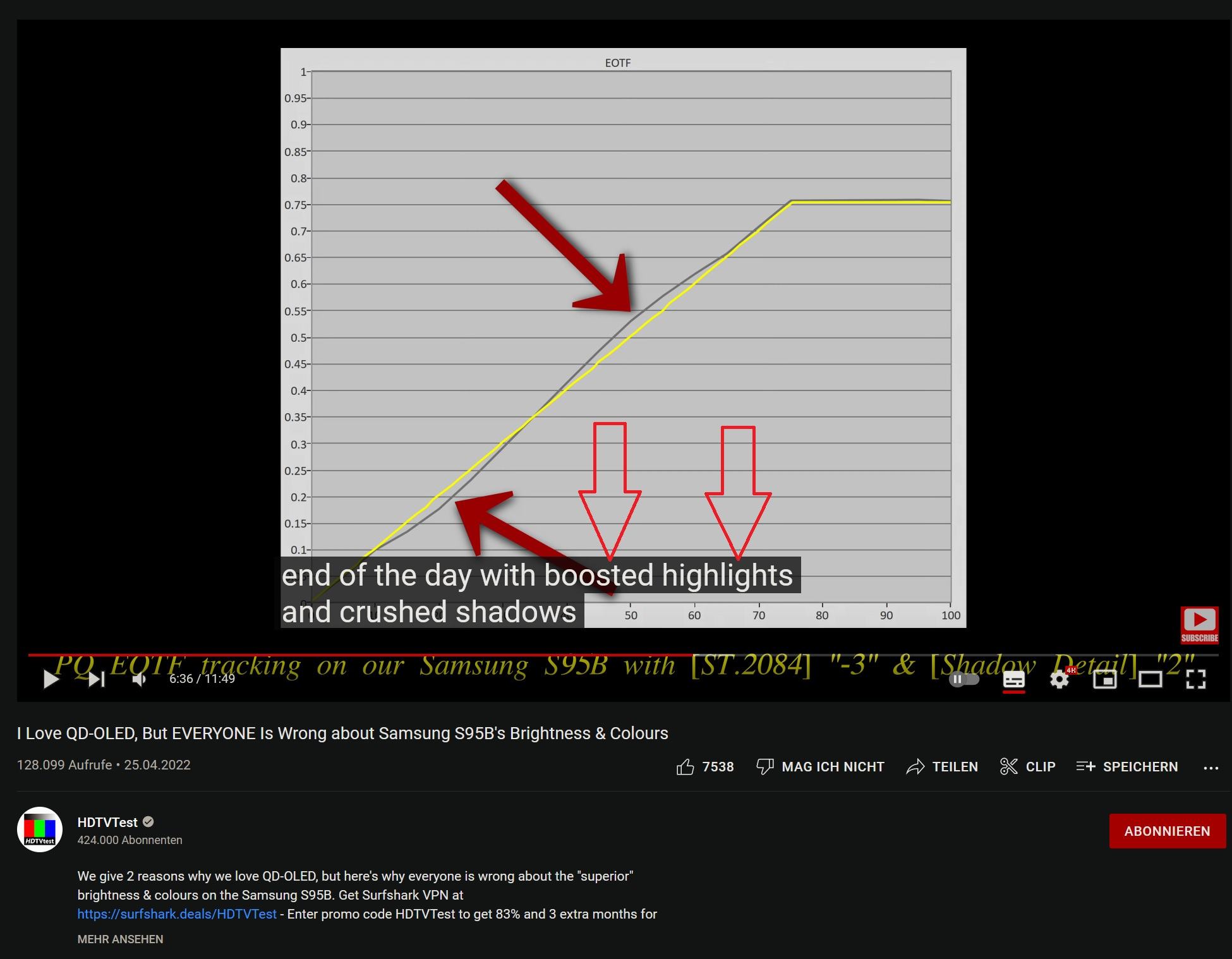The image size is (1232, 959).
Task: Click the video title text
Action: coord(342,733)
